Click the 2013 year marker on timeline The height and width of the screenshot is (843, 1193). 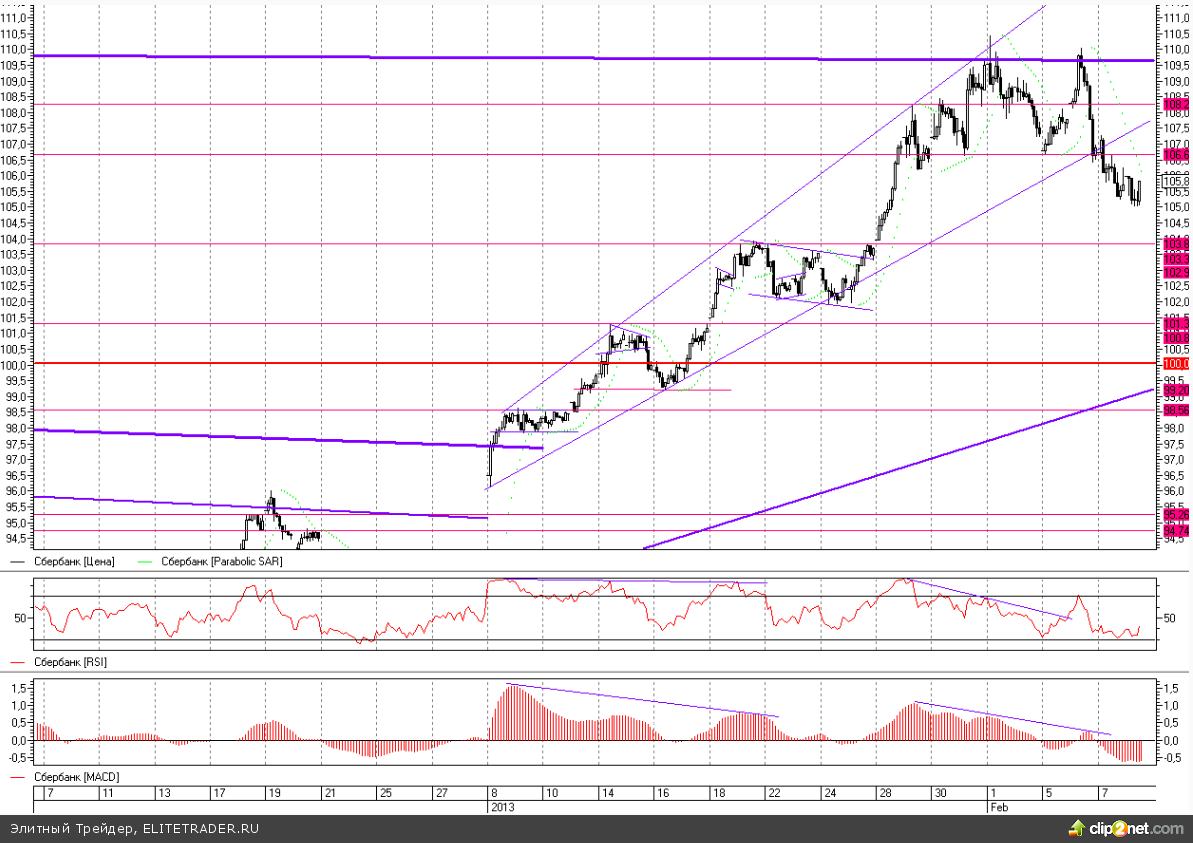click(501, 806)
